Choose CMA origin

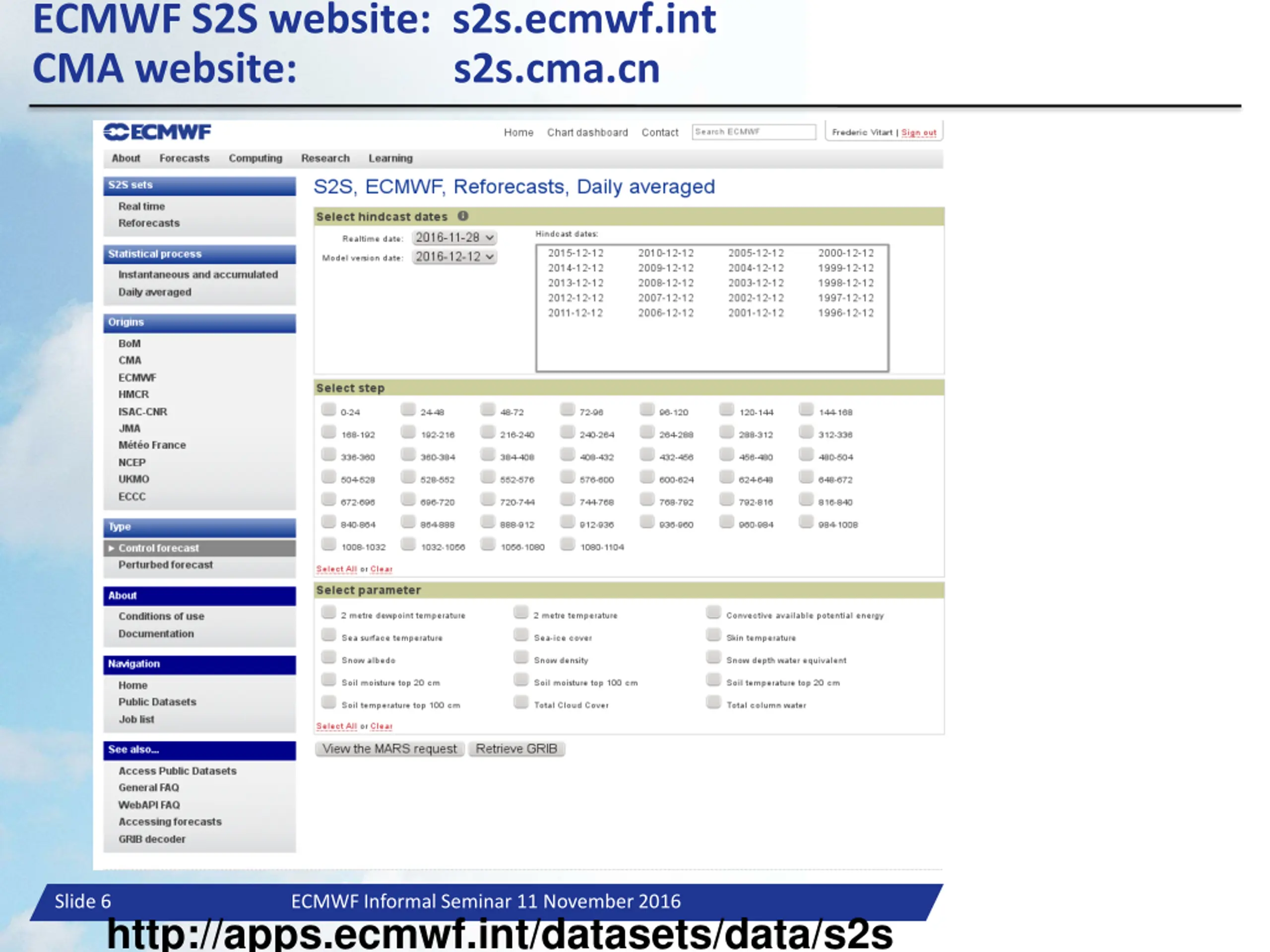click(130, 360)
